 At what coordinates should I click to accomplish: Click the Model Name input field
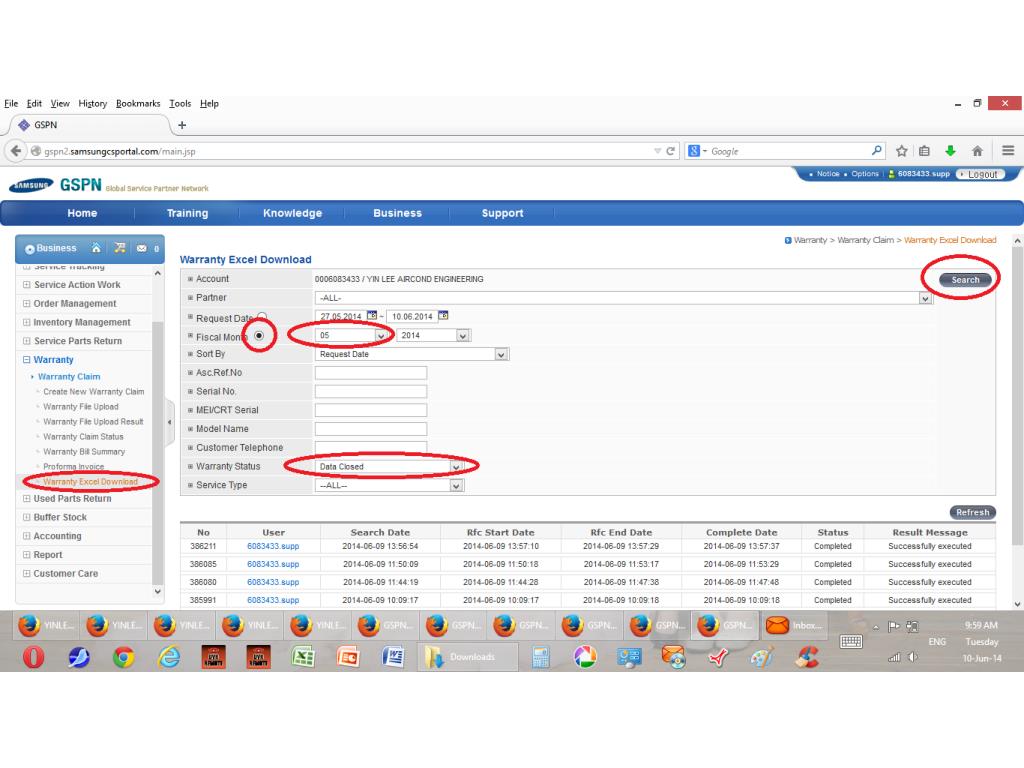tap(370, 429)
